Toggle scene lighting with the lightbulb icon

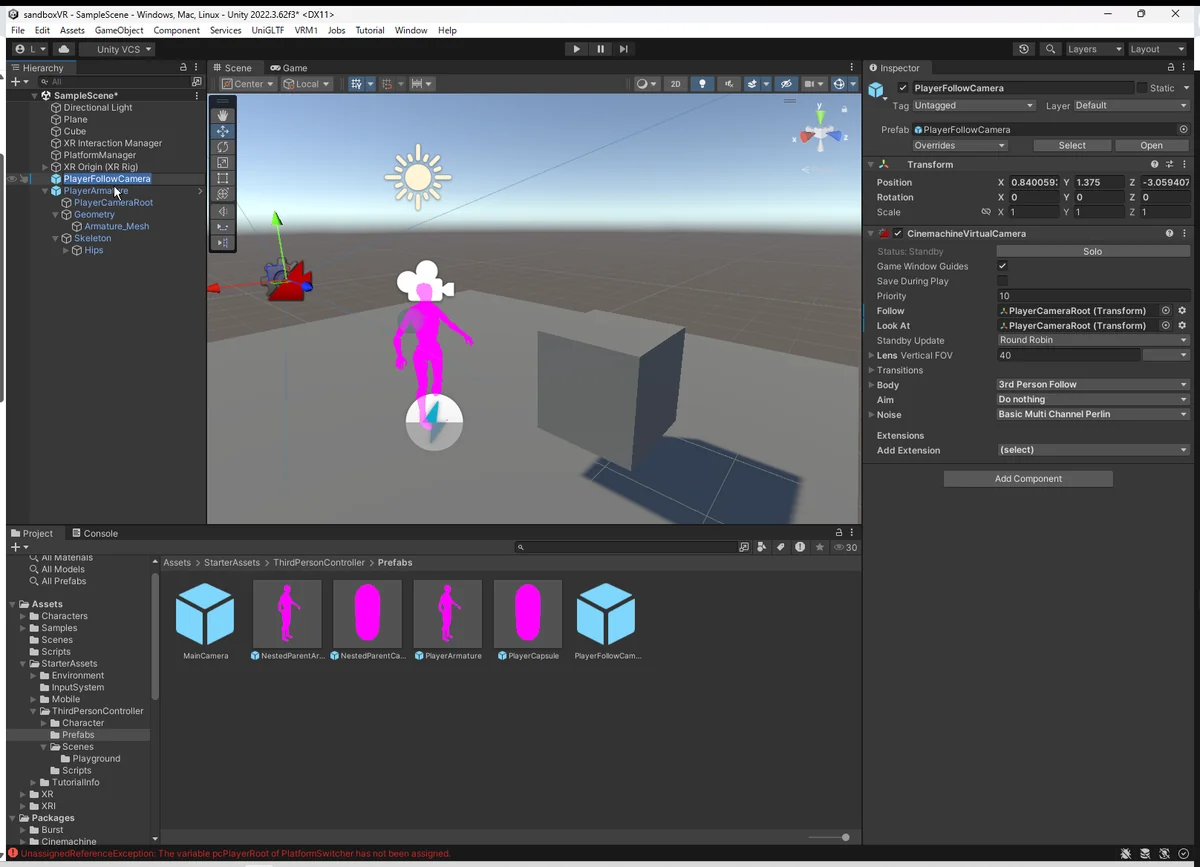coord(702,84)
